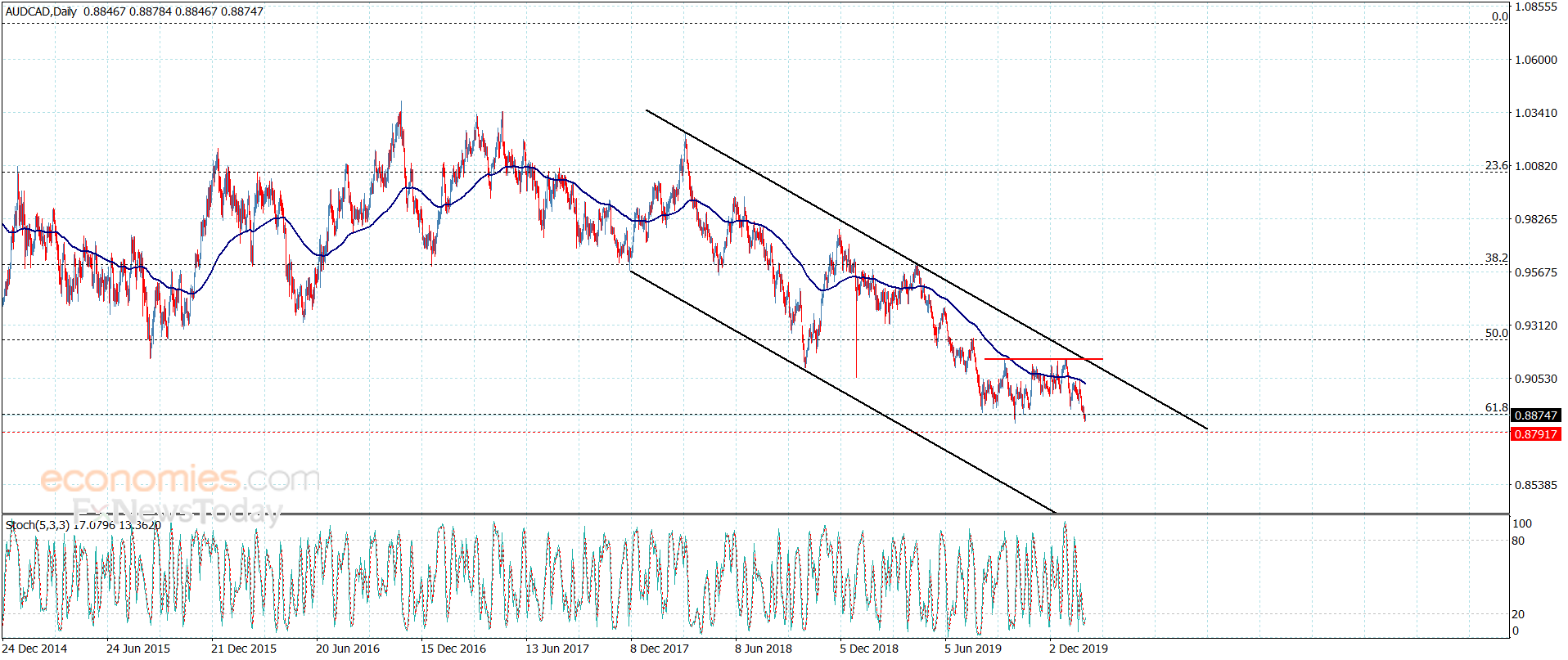Click the 1.03410 price axis label
This screenshot has width=1568, height=660.
pos(1536,113)
